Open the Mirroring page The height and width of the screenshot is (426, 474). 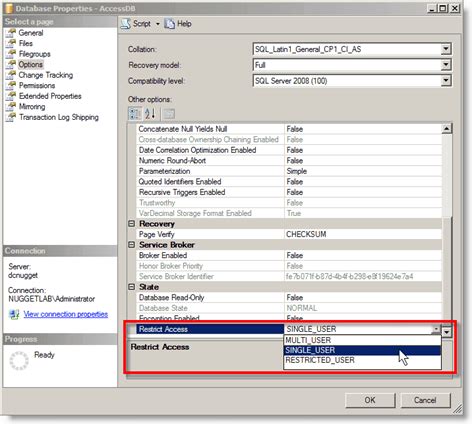click(32, 107)
